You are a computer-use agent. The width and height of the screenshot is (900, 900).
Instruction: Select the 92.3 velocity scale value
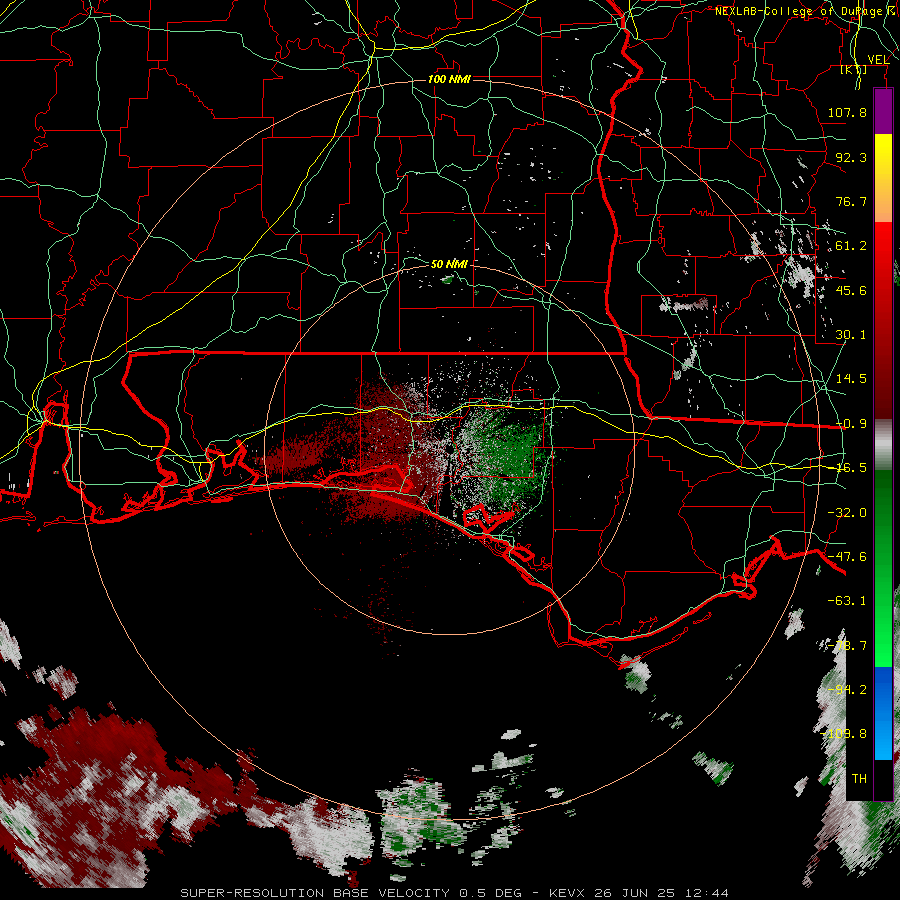pos(851,157)
